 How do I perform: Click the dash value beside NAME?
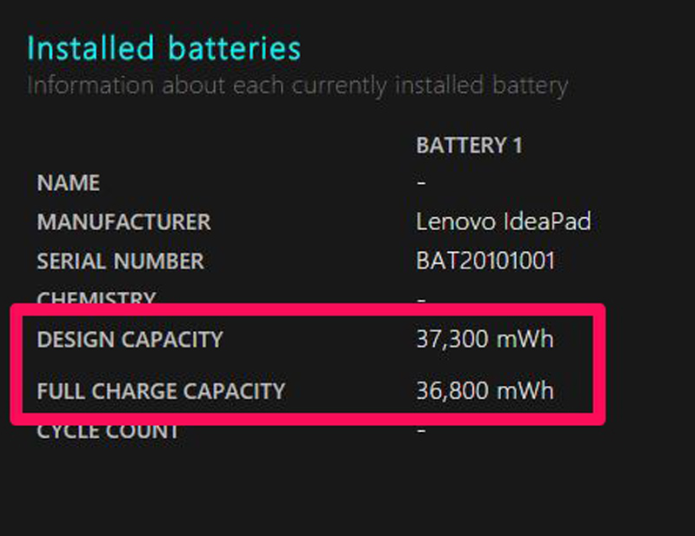pyautogui.click(x=421, y=183)
